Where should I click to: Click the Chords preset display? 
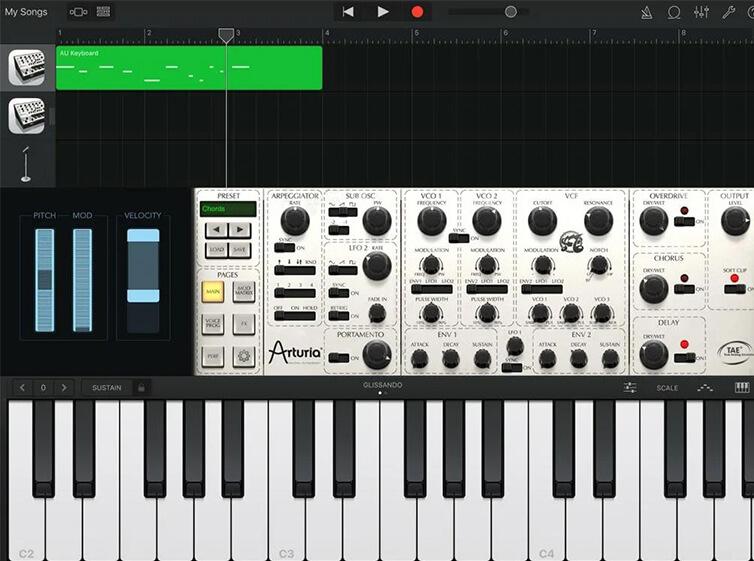(228, 209)
